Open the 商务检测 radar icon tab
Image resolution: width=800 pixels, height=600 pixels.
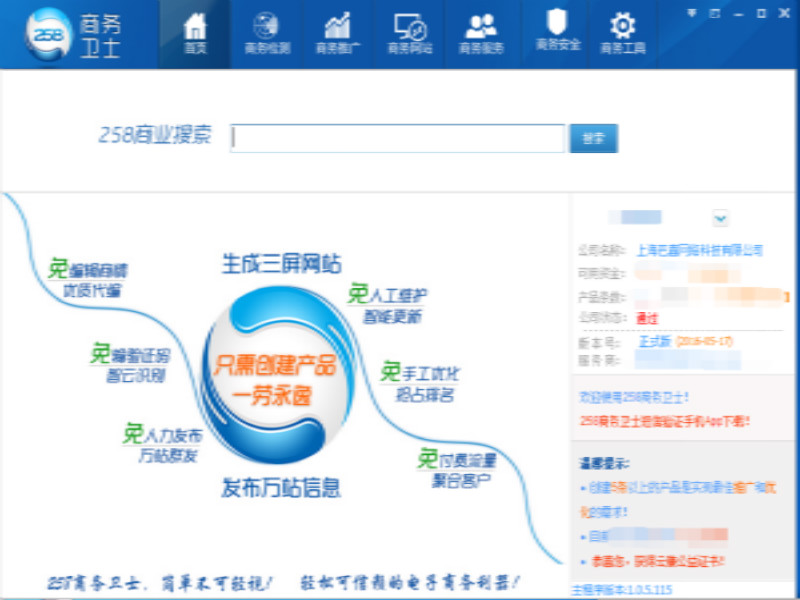[x=266, y=34]
